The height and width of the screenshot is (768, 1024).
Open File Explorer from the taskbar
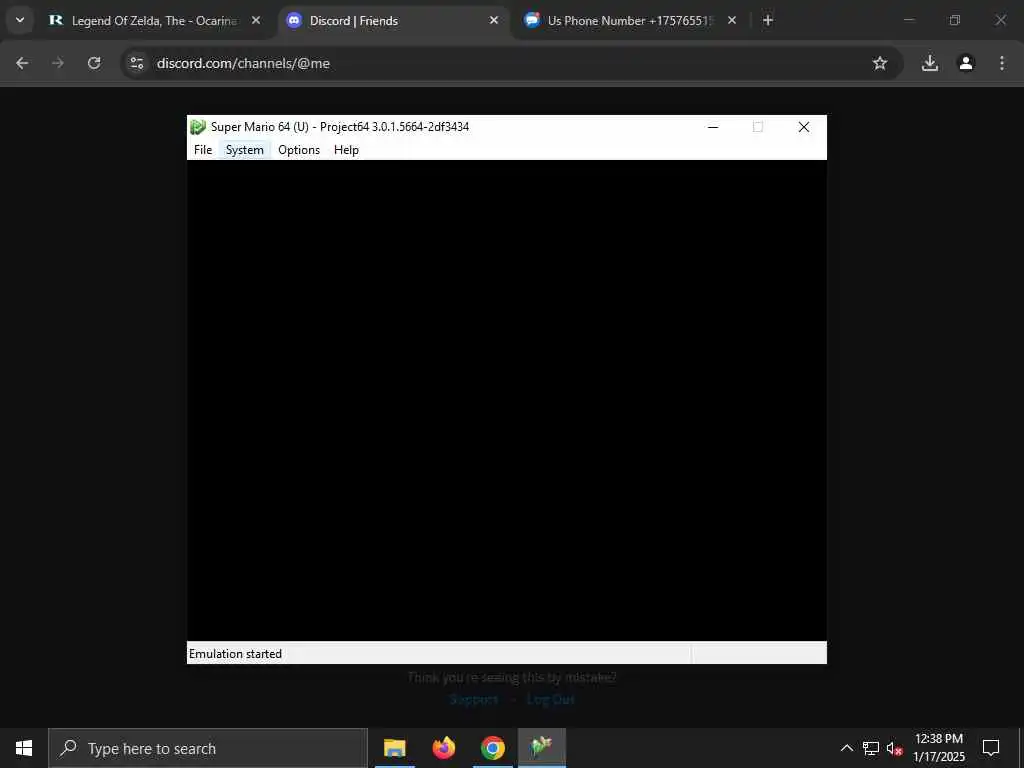coord(394,748)
